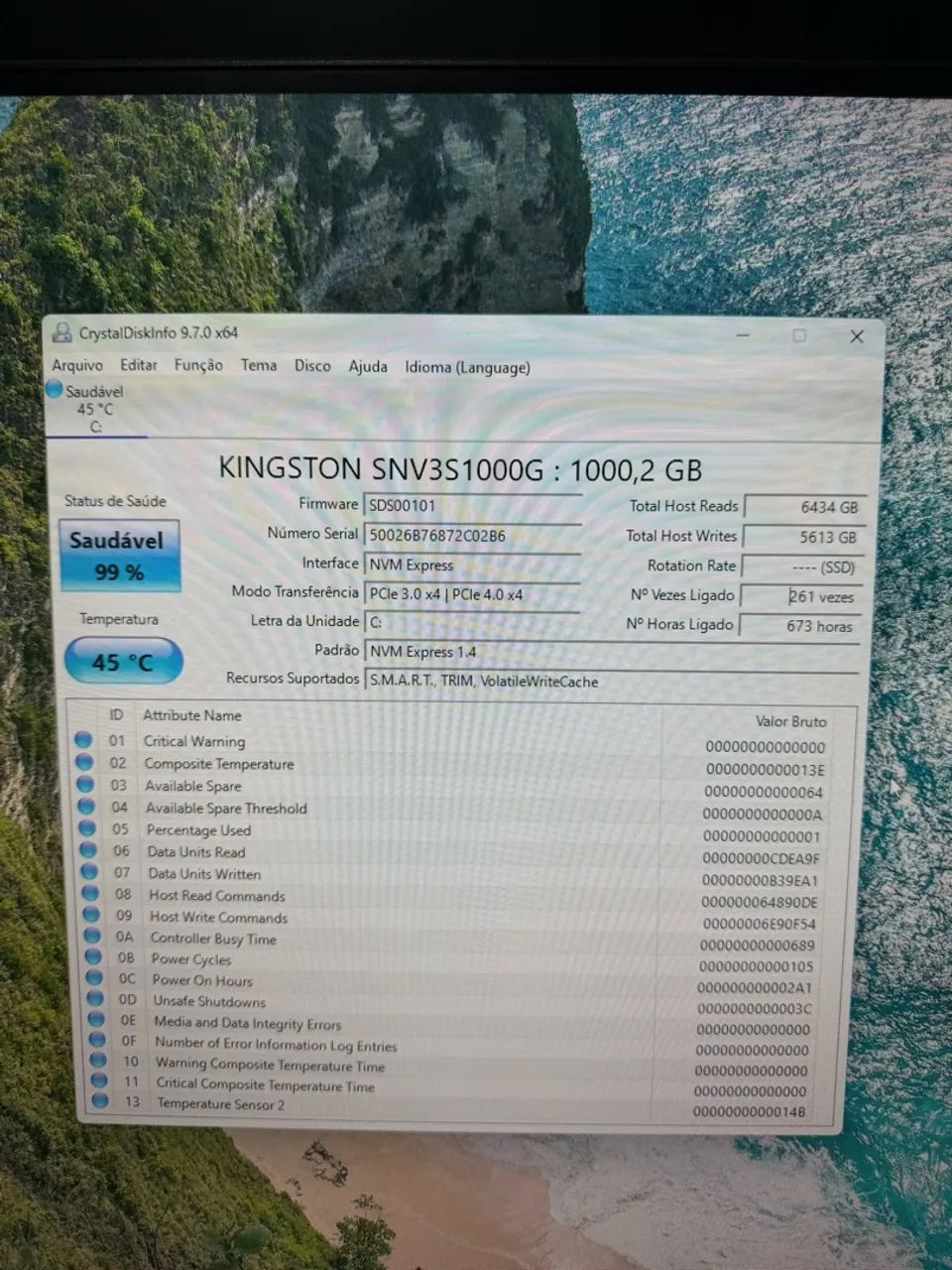Select the Percentage Used attribute name
Image resolution: width=952 pixels, height=1270 pixels.
pos(198,830)
